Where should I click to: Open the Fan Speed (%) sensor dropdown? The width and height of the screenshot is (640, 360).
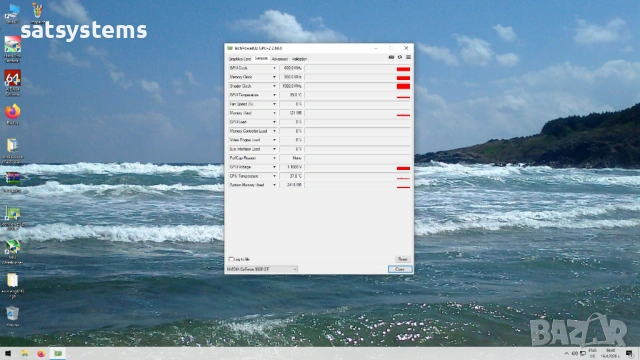(274, 104)
